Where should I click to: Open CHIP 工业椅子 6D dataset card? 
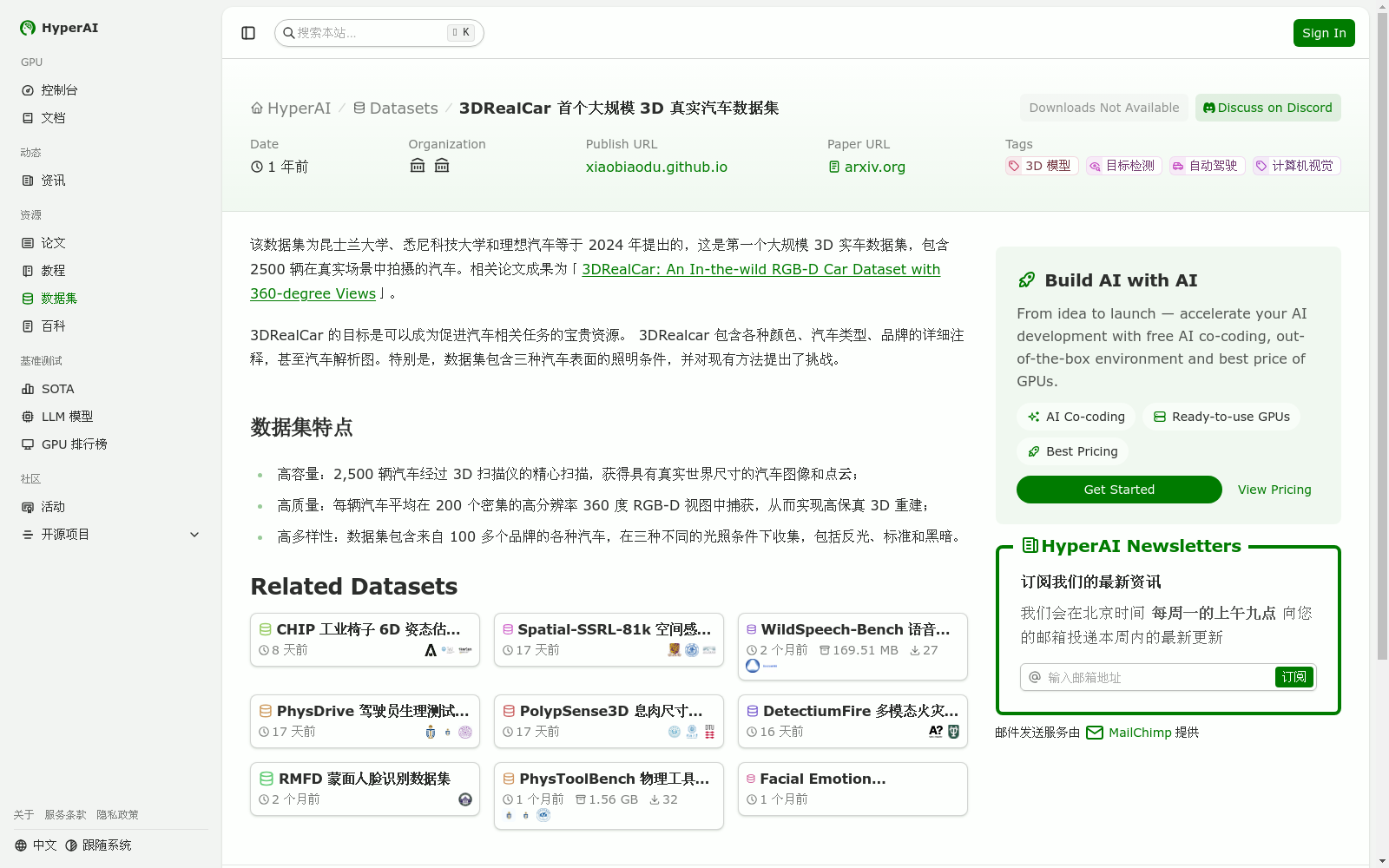(x=365, y=640)
